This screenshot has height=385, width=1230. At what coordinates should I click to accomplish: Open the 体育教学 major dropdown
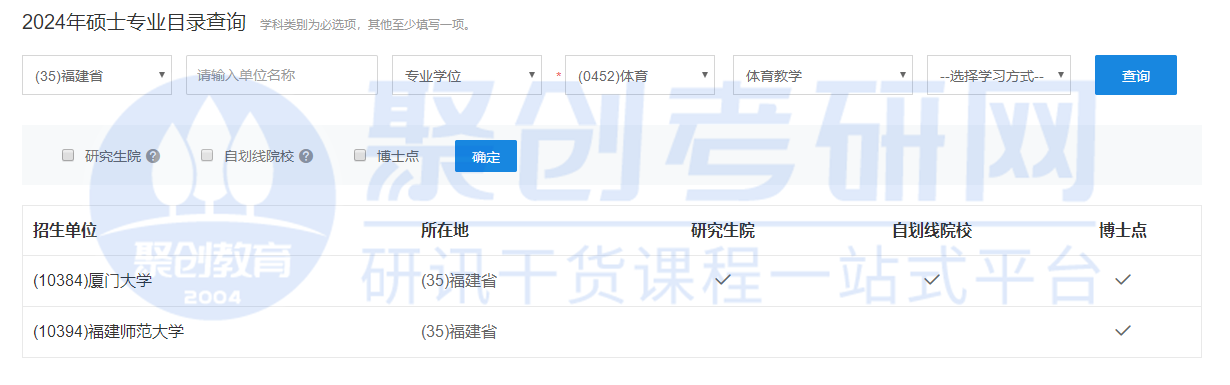coord(823,75)
